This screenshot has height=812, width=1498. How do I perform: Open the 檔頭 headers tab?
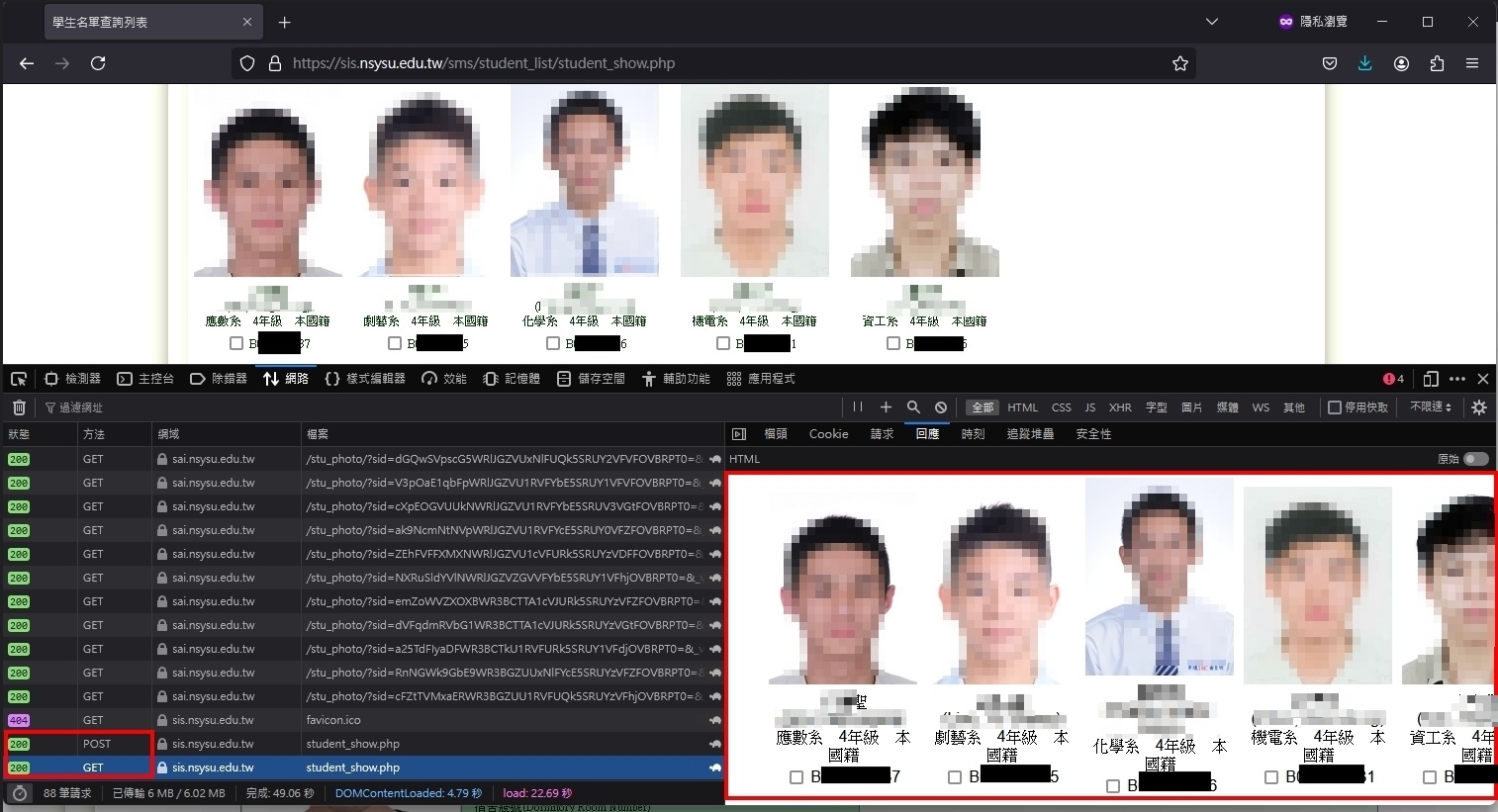[x=776, y=434]
